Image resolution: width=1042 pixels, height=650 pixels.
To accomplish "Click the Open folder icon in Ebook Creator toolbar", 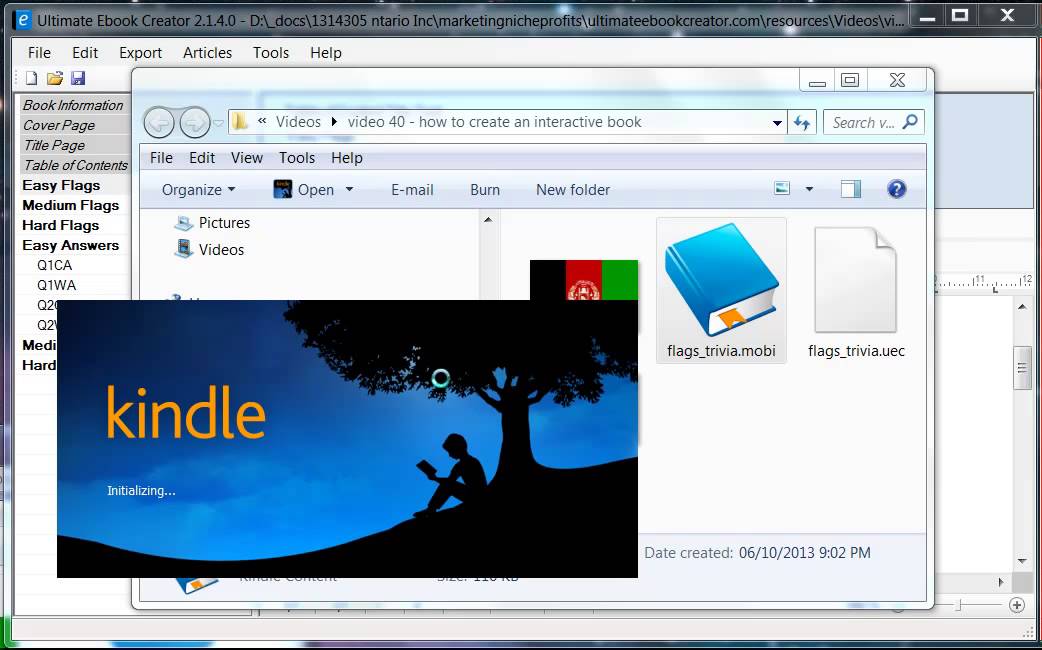I will (x=54, y=78).
